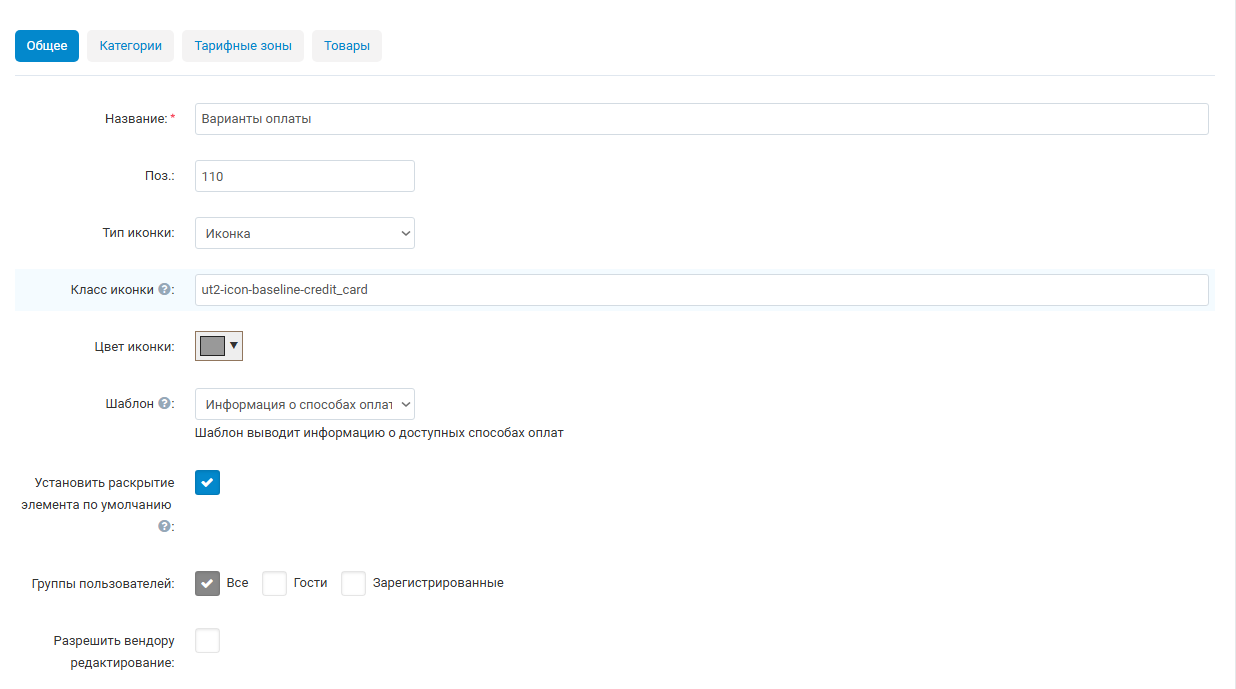The image size is (1236, 689).
Task: Click the Класс иконки input field
Action: pos(701,290)
